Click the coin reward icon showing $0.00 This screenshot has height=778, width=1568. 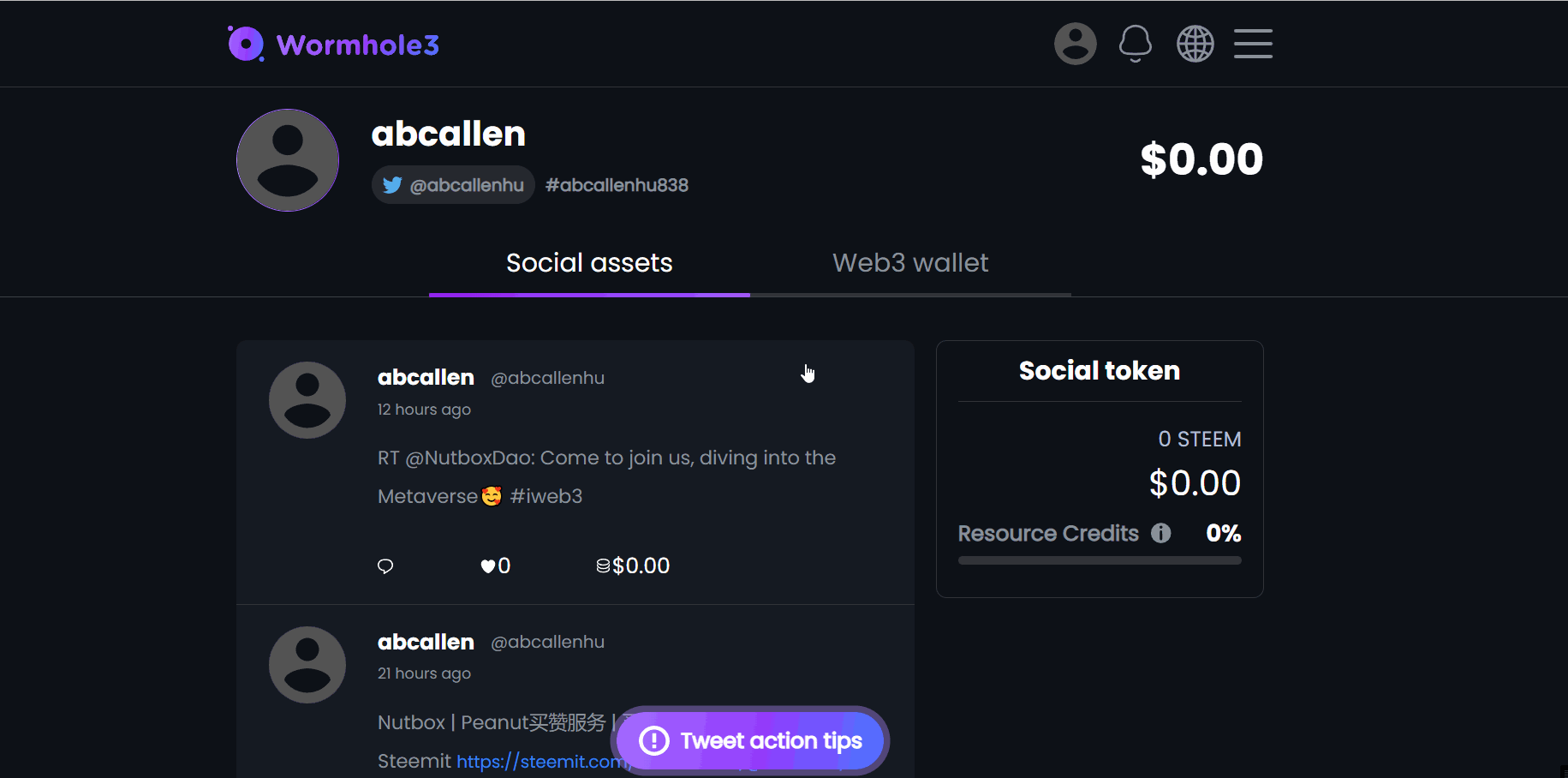pos(603,566)
